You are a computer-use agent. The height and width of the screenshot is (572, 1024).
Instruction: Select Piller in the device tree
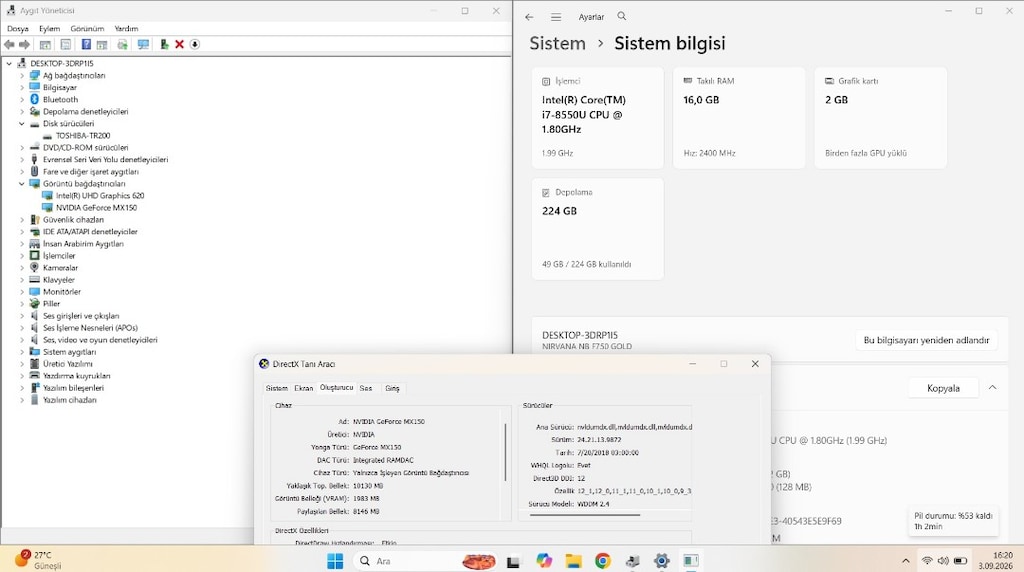(51, 304)
